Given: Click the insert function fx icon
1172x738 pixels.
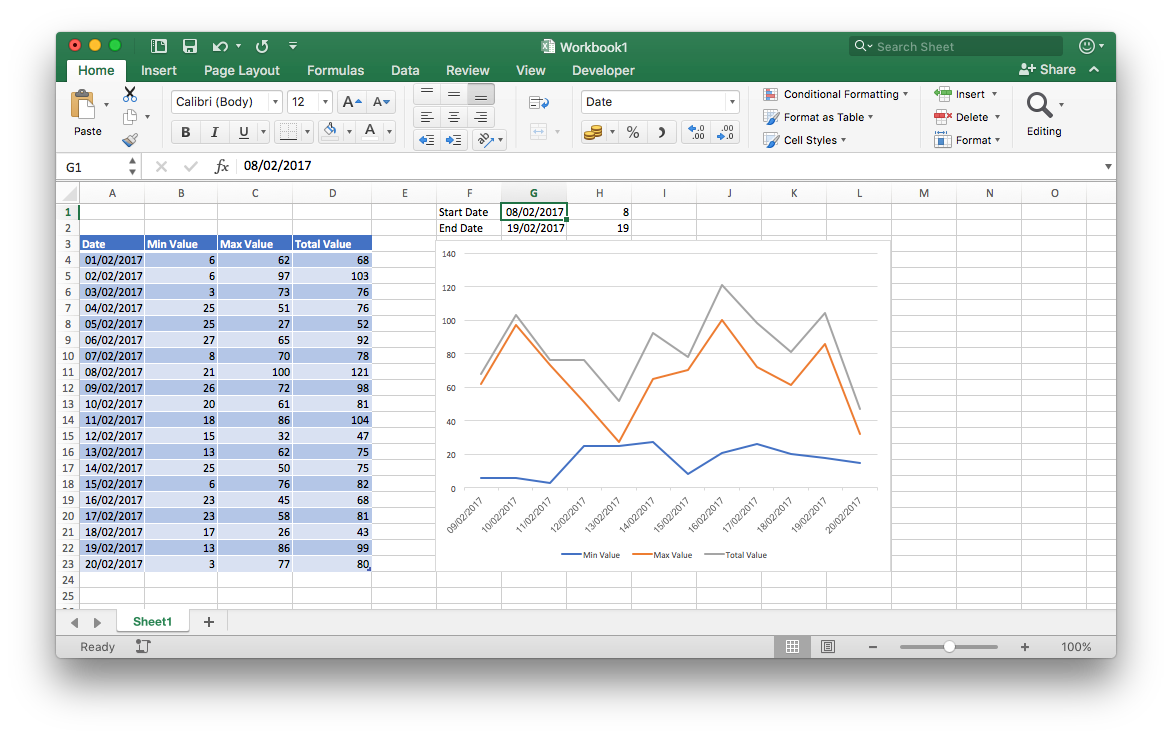Looking at the screenshot, I should [221, 166].
